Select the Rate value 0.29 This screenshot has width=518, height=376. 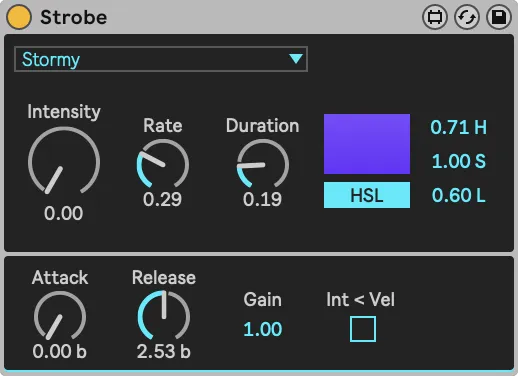point(162,199)
